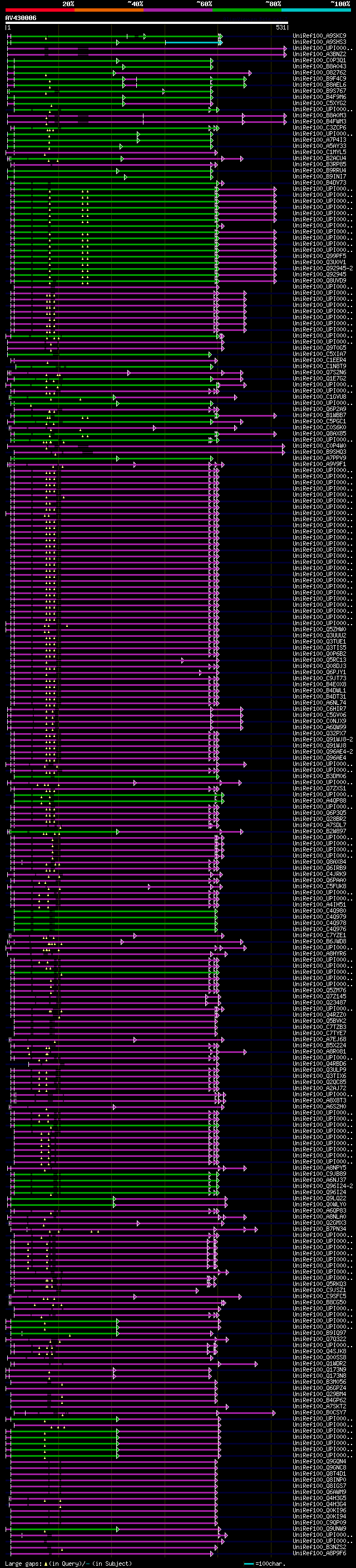Select the UniRef100_C5XYG2 label
The width and height of the screenshot is (356, 1568).
tap(319, 103)
